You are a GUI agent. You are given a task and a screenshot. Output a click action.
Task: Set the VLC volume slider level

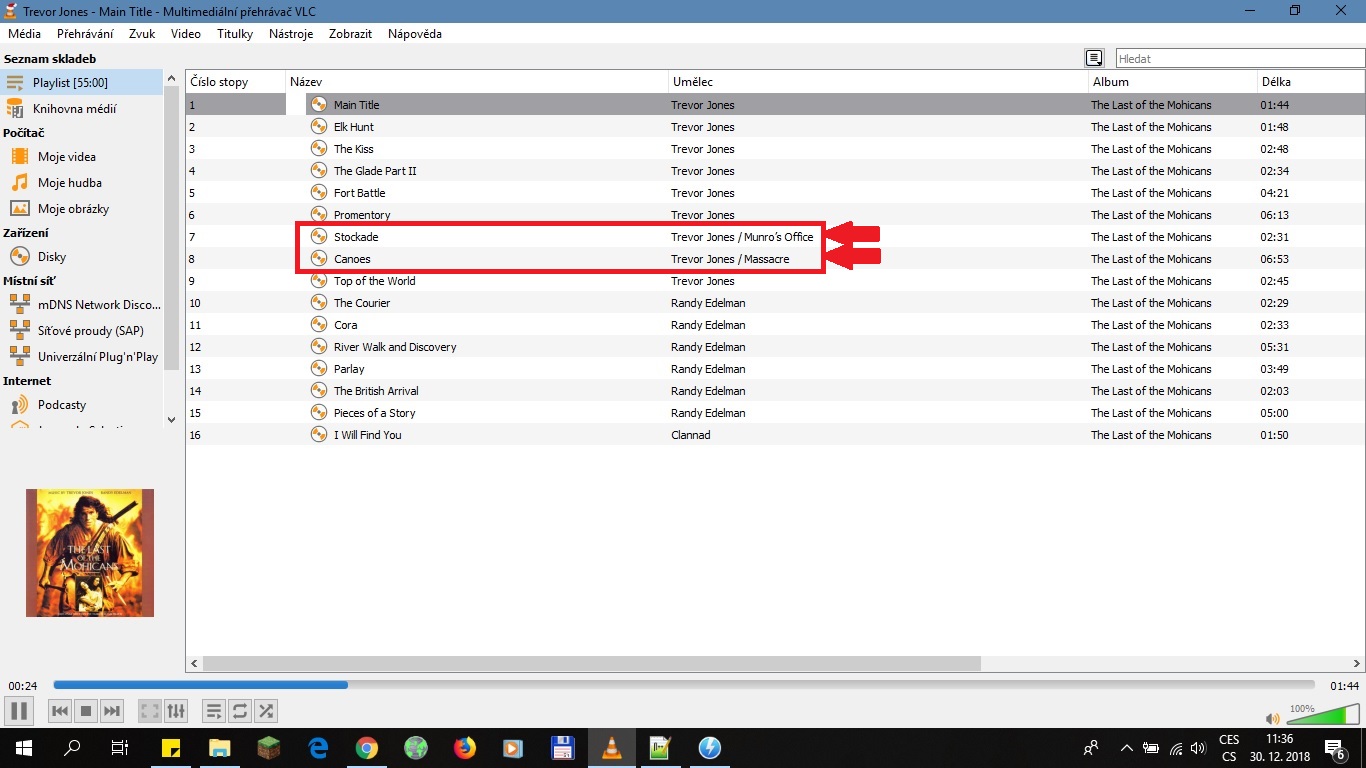coord(1323,714)
